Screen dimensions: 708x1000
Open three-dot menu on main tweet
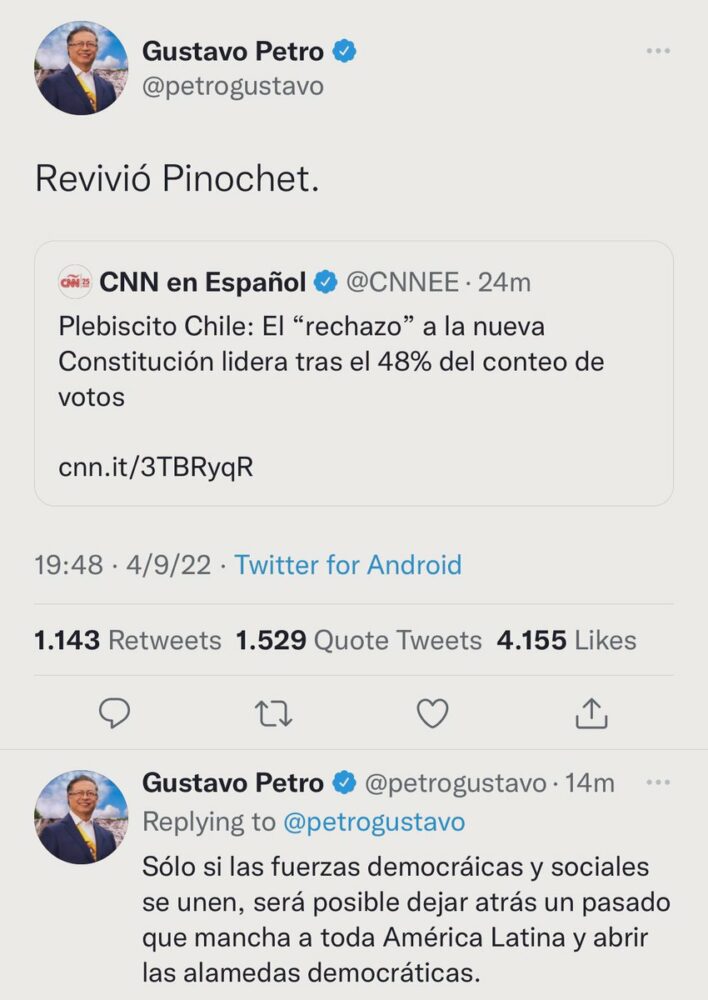coord(657,51)
